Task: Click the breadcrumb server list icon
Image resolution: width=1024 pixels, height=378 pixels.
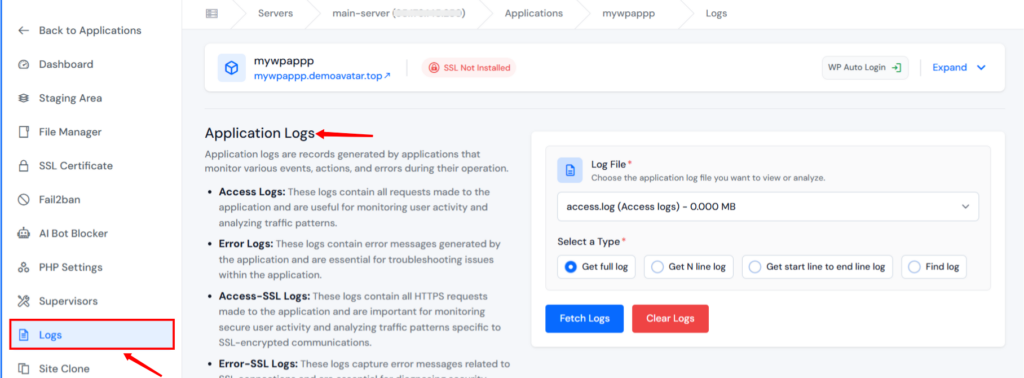Action: click(x=211, y=13)
